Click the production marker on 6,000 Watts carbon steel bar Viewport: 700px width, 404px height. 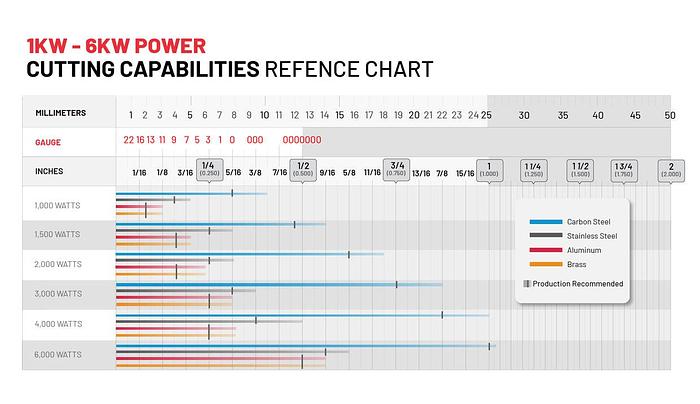point(489,346)
